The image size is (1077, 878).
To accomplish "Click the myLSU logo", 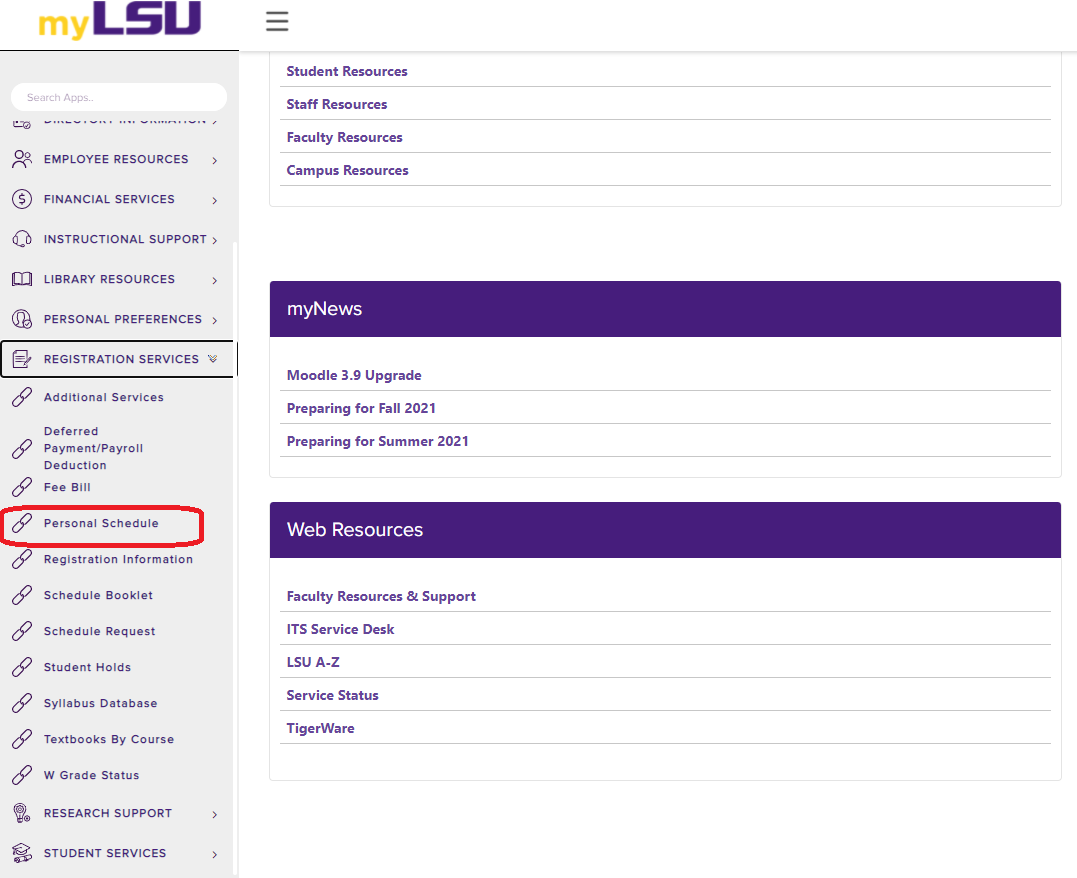I will (x=120, y=20).
